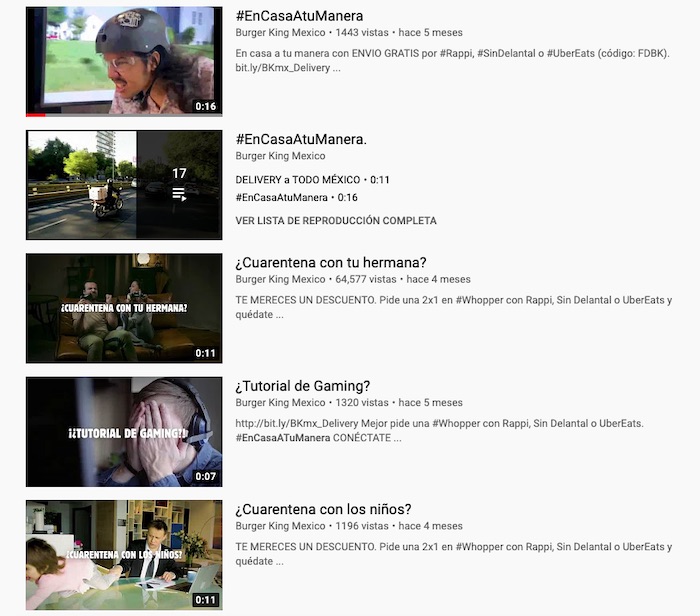Open the first #EnCasaAtuManera video thumbnail
Screen dimensions: 700x616
(124, 60)
